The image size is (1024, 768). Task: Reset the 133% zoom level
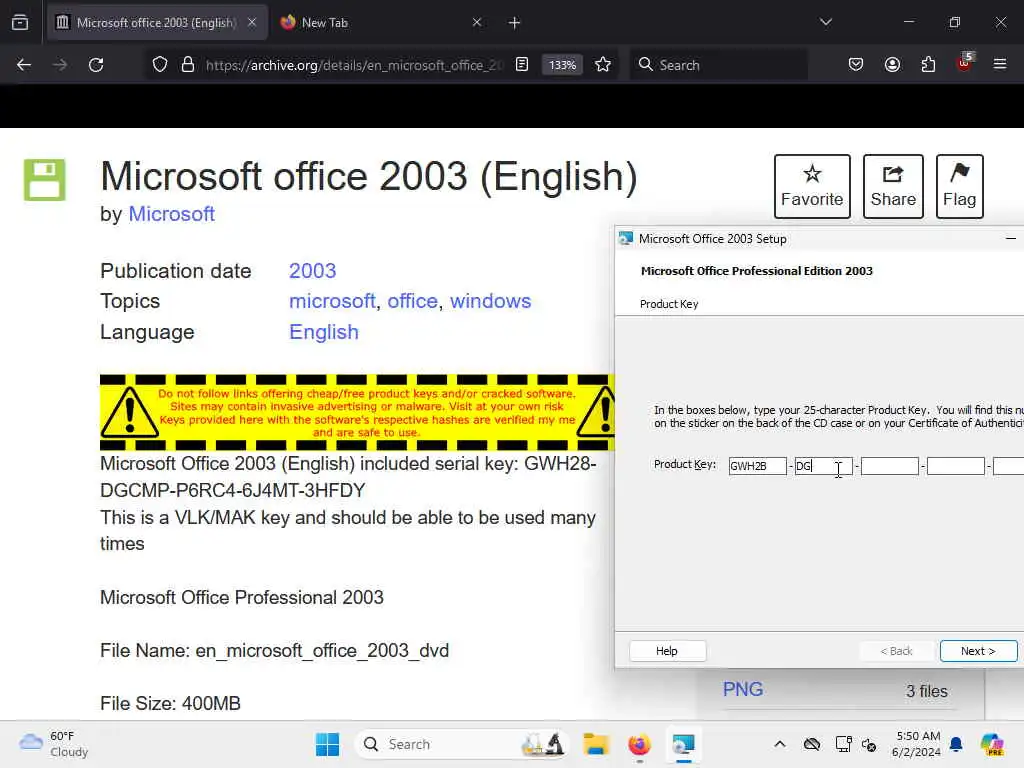click(x=562, y=65)
